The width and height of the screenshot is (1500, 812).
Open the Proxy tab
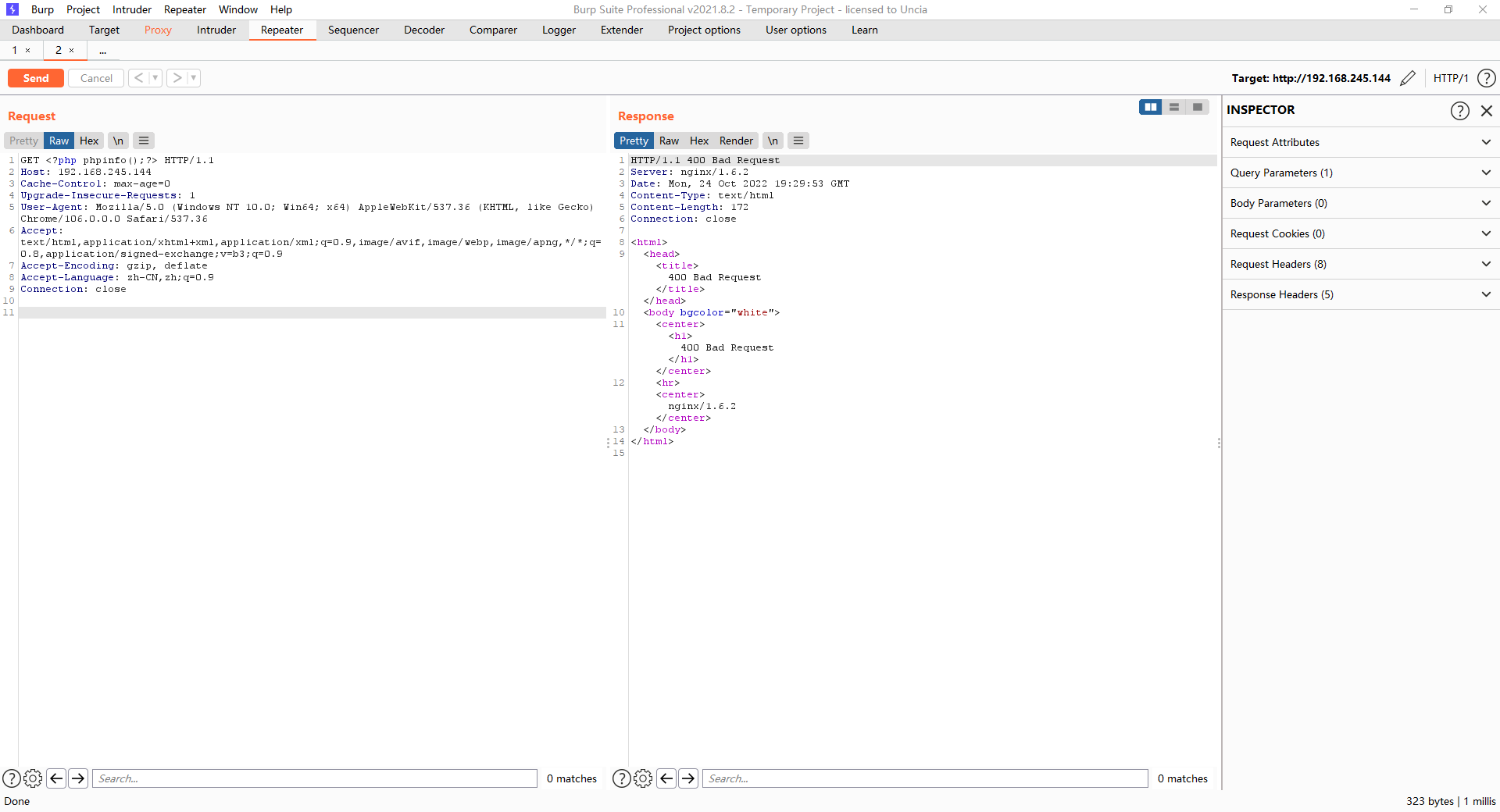158,30
